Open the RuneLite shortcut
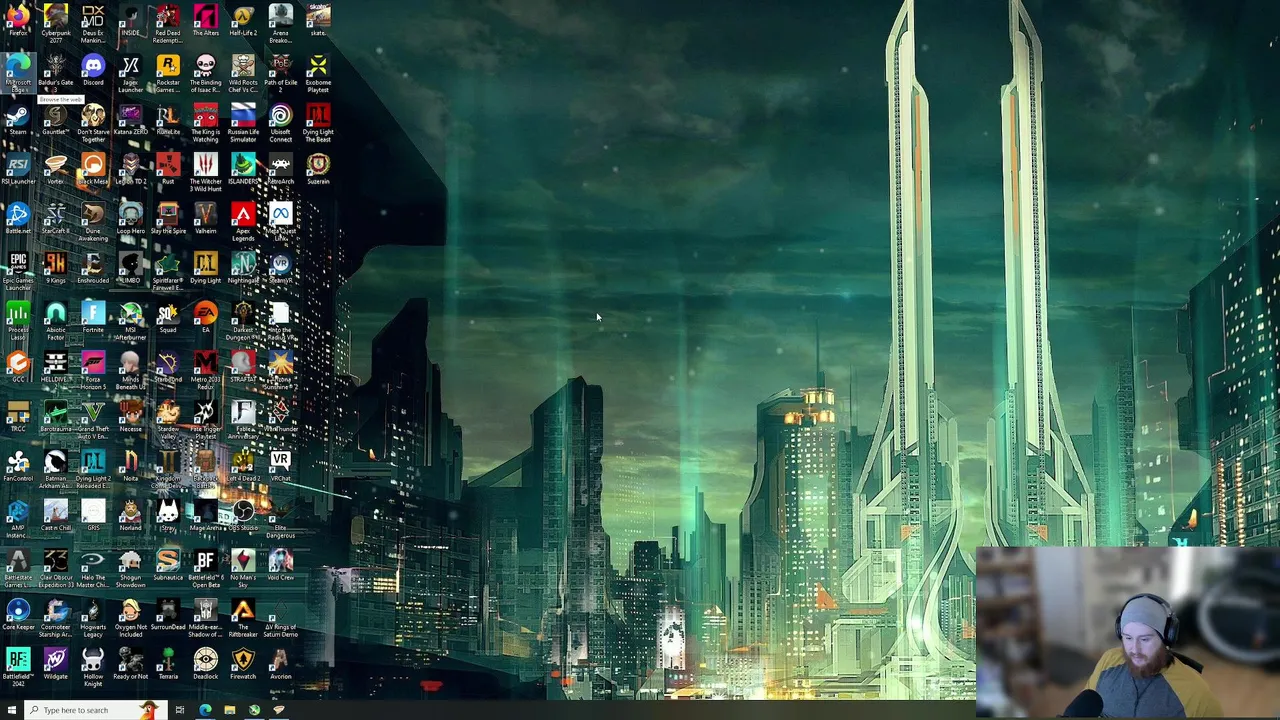Image resolution: width=1280 pixels, height=720 pixels. [x=168, y=120]
